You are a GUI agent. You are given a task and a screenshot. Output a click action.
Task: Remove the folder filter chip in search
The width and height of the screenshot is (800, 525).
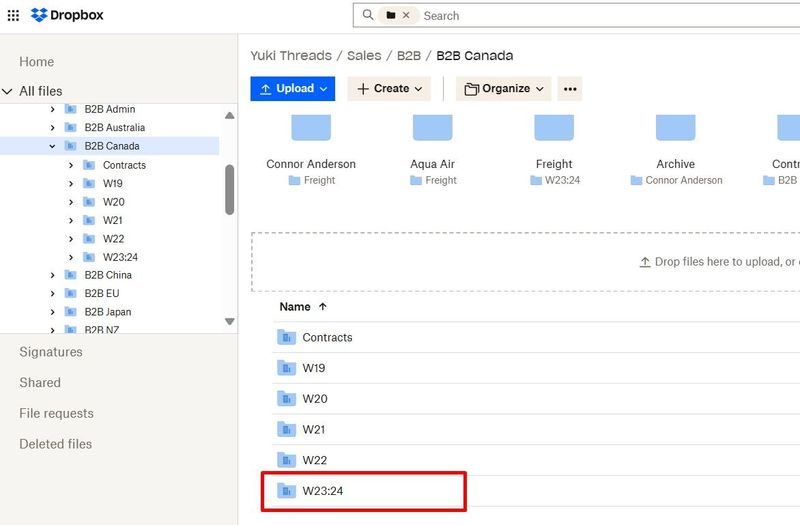tap(407, 16)
